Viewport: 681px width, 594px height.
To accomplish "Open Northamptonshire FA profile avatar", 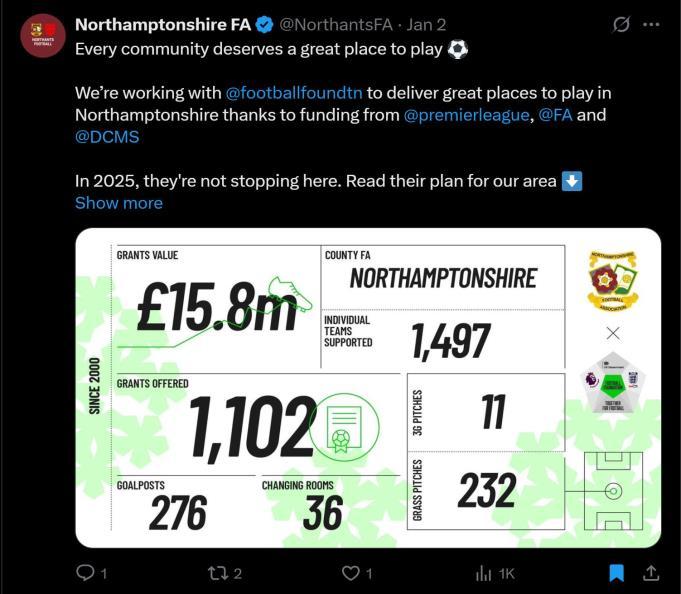I will click(x=43, y=36).
